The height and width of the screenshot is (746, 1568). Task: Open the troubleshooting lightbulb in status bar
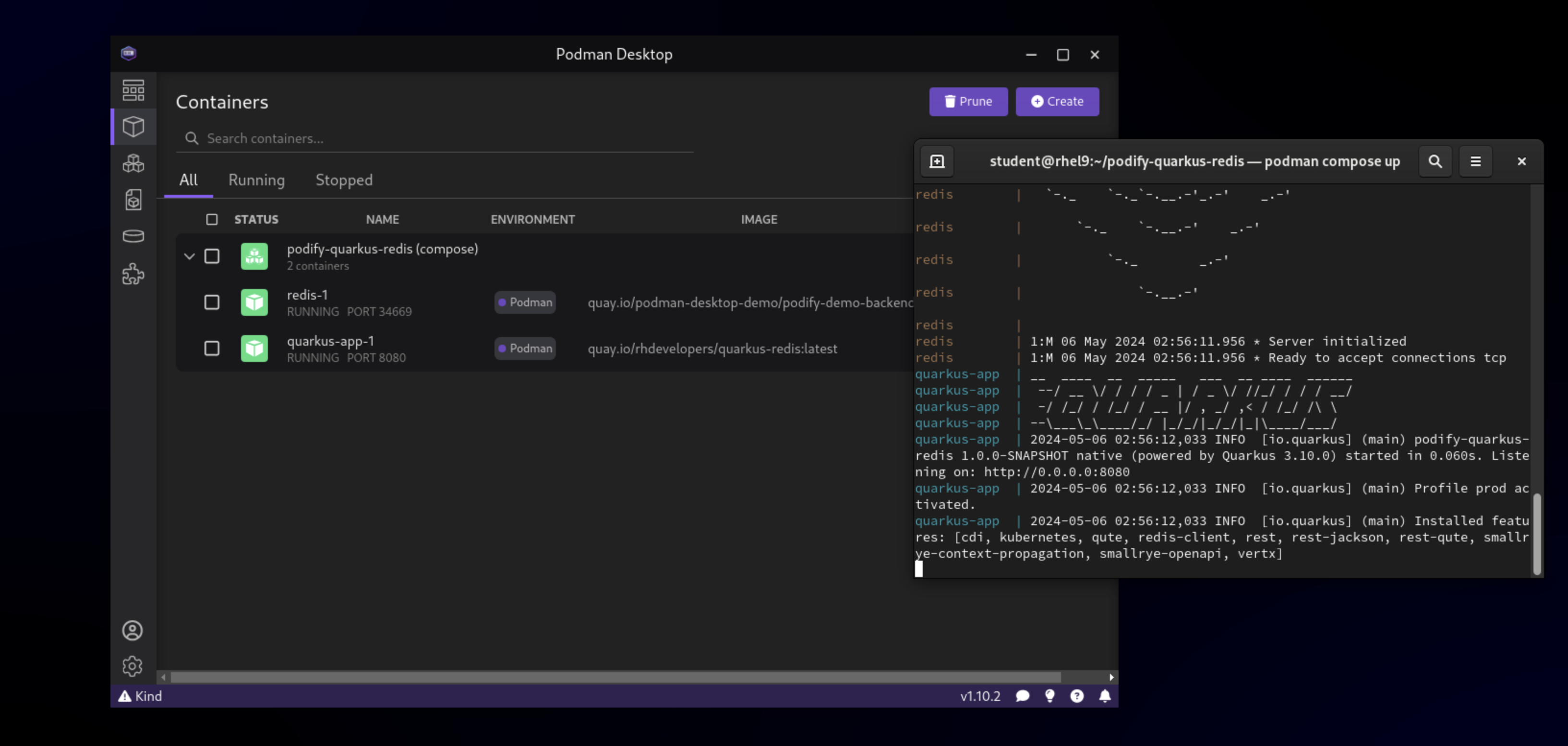point(1049,696)
